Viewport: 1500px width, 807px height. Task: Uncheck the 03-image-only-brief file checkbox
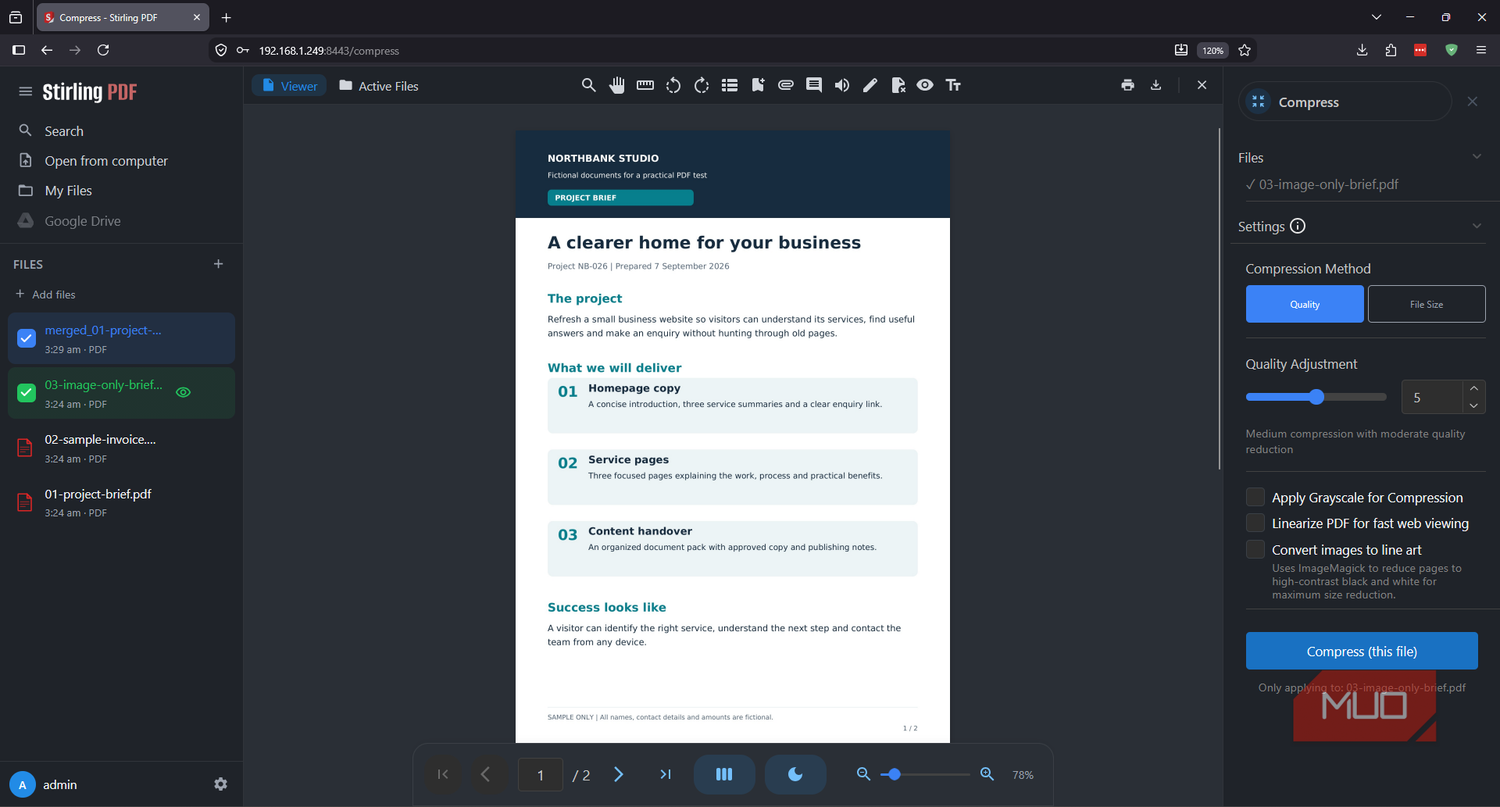(x=27, y=393)
